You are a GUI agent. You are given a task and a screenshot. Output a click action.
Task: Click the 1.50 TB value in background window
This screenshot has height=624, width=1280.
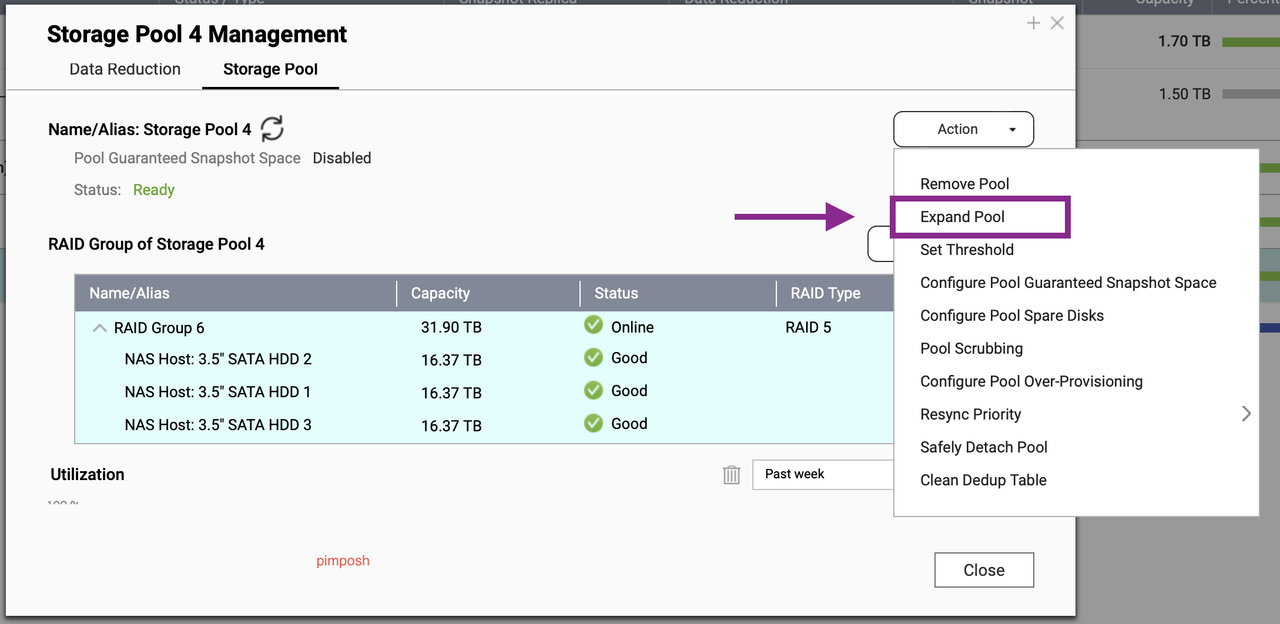1185,94
